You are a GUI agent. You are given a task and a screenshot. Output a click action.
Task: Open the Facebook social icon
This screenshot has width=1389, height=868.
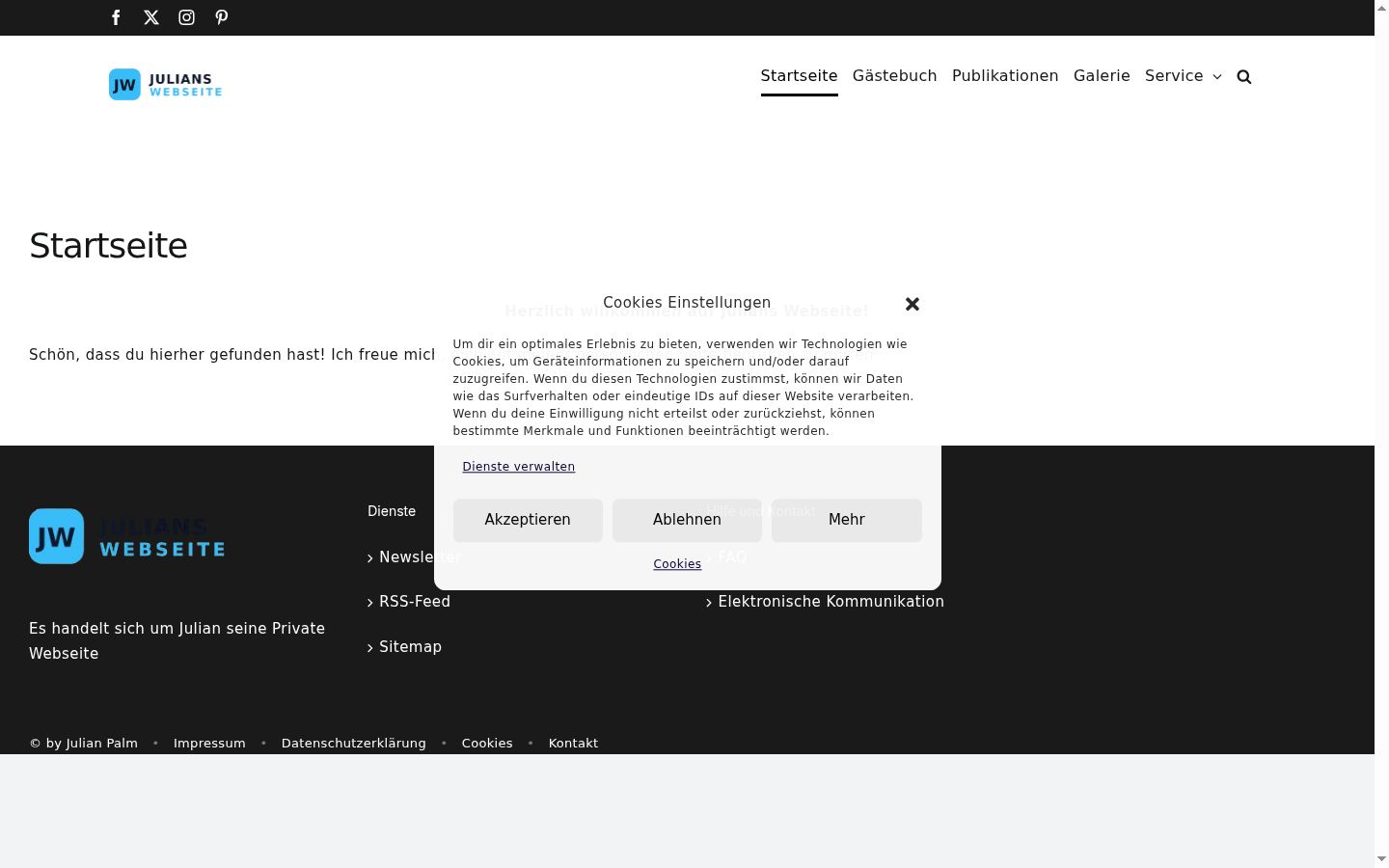pyautogui.click(x=116, y=17)
